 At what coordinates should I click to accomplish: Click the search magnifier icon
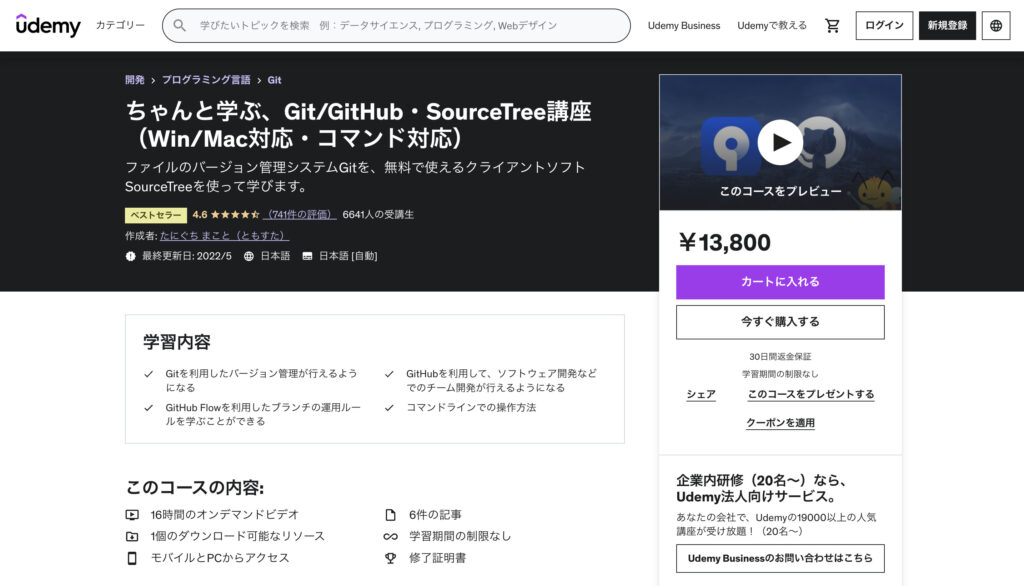click(180, 25)
